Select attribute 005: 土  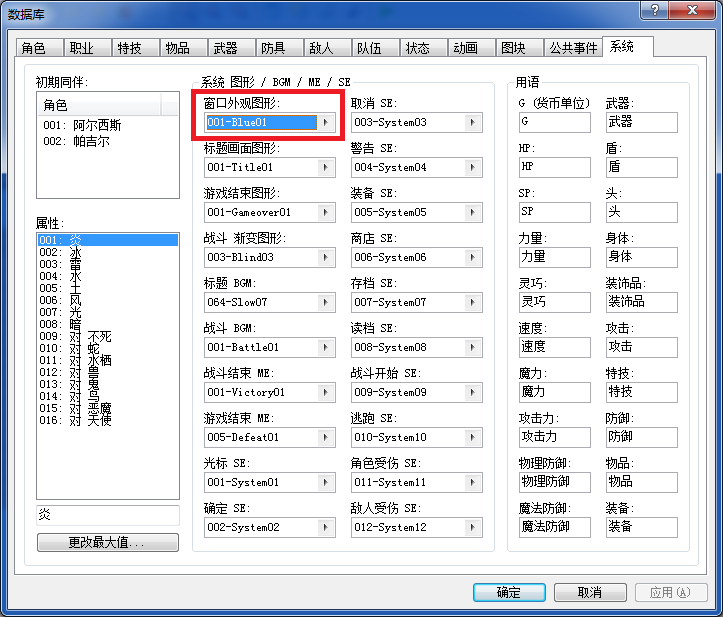point(107,288)
